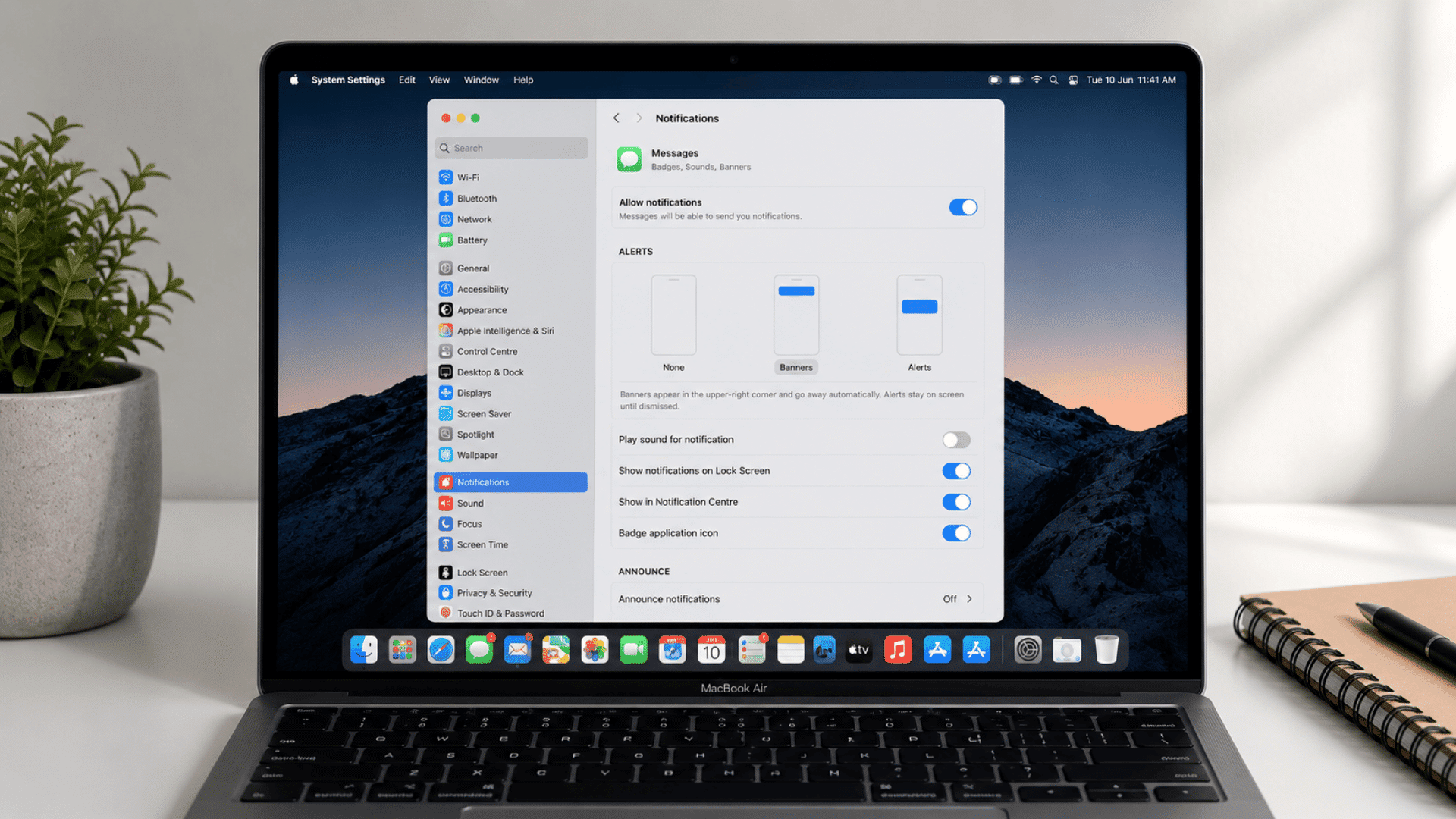This screenshot has width=1456, height=819.
Task: Open Bluetooth settings in sidebar
Action: click(x=510, y=199)
